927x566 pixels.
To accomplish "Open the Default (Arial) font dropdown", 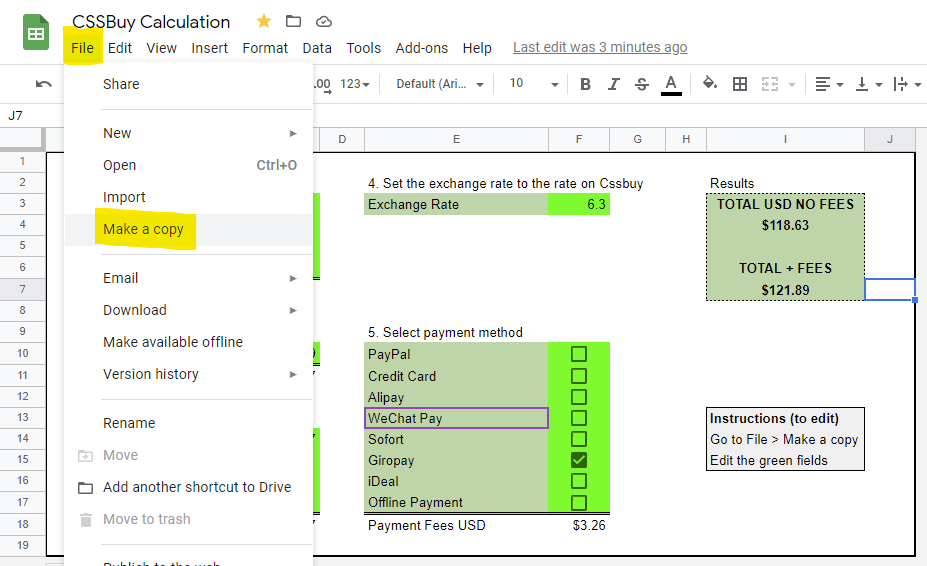I will (440, 84).
